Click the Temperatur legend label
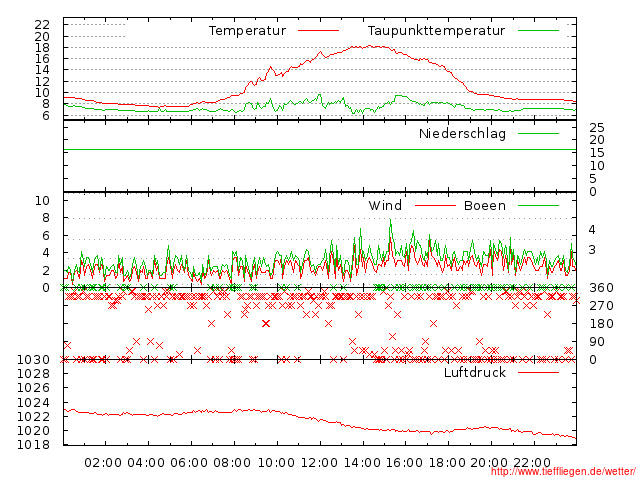This screenshot has height=480, width=640. pos(247,31)
